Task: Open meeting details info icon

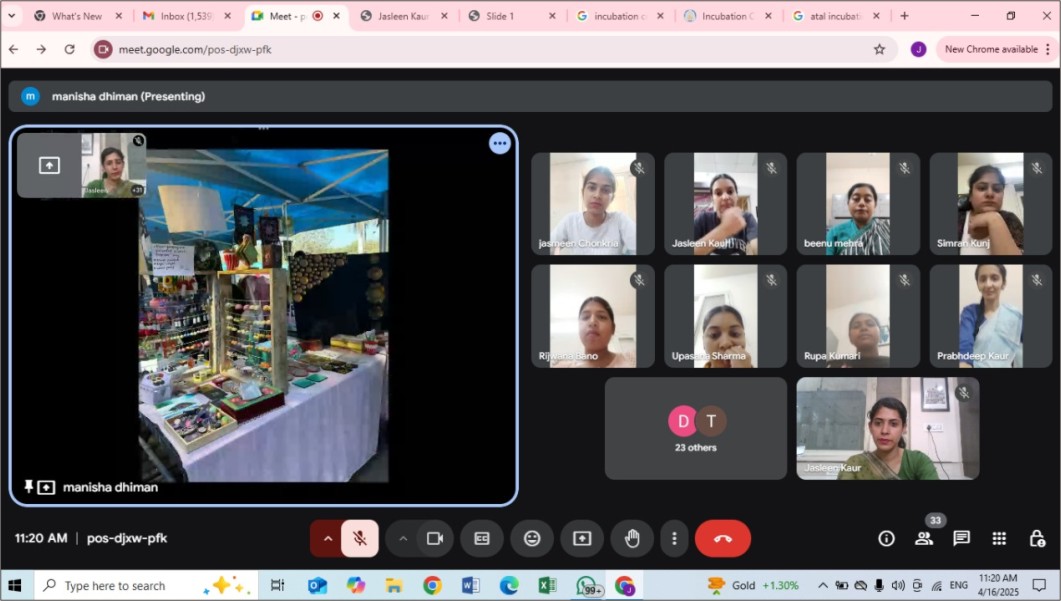Action: (x=886, y=538)
